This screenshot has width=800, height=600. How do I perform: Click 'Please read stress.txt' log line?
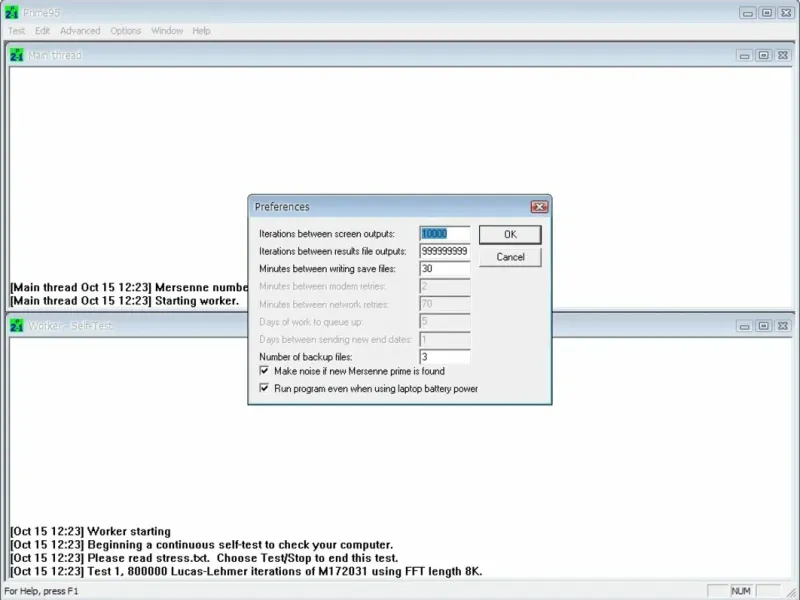click(x=204, y=558)
